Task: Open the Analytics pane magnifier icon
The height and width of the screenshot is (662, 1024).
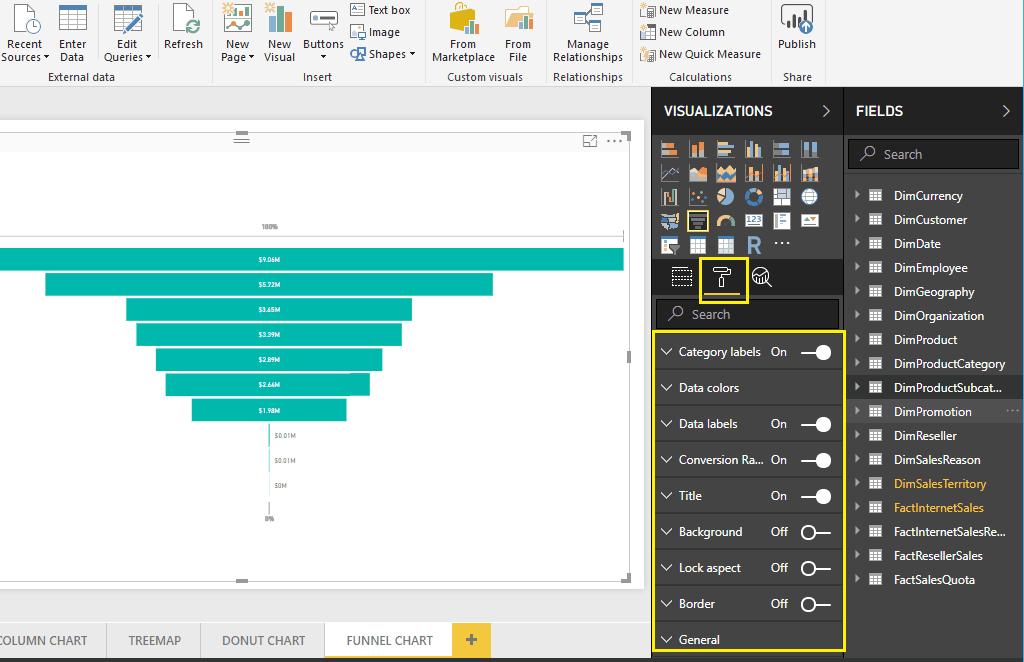Action: coord(762,278)
